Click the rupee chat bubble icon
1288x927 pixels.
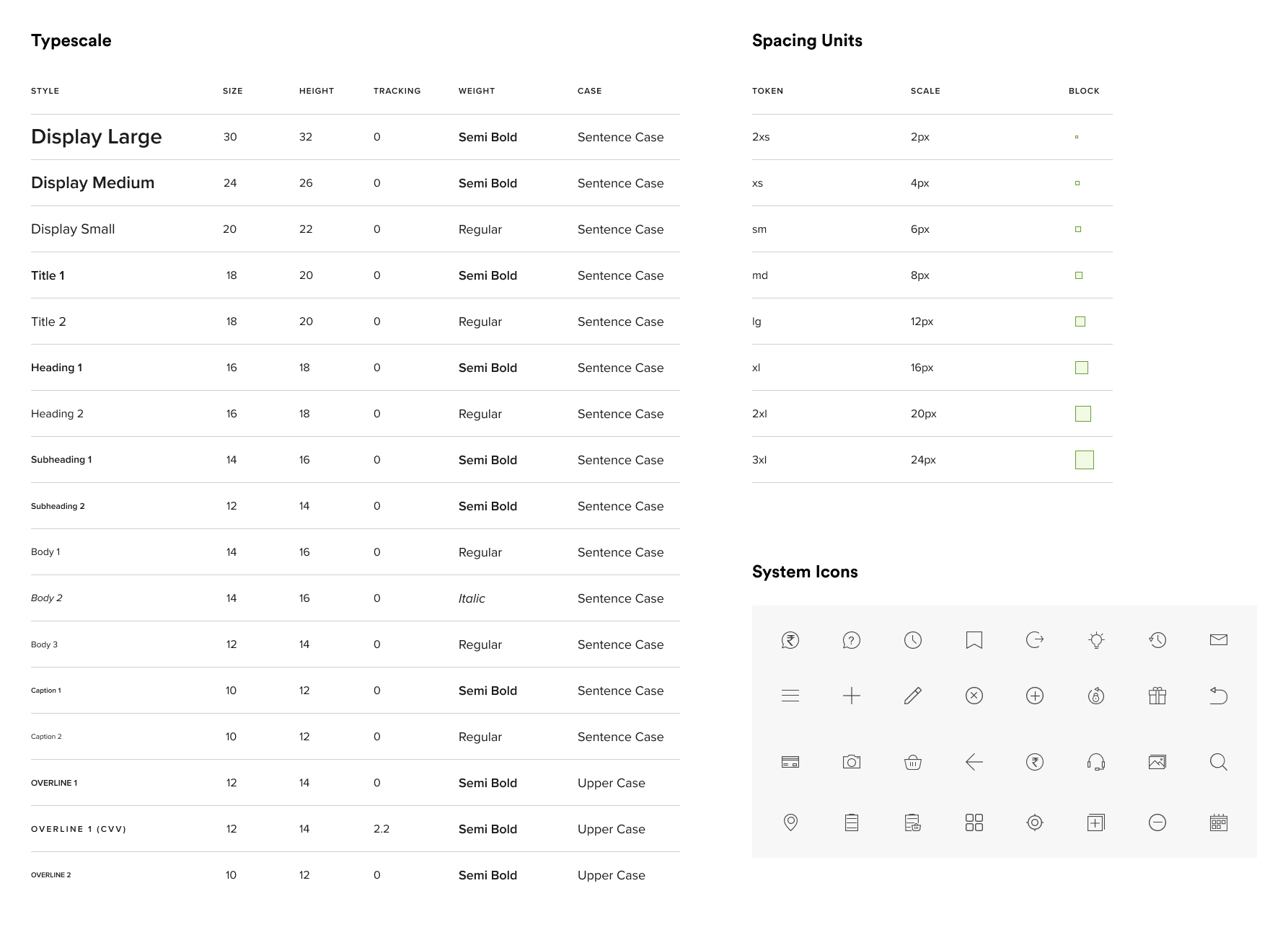790,640
